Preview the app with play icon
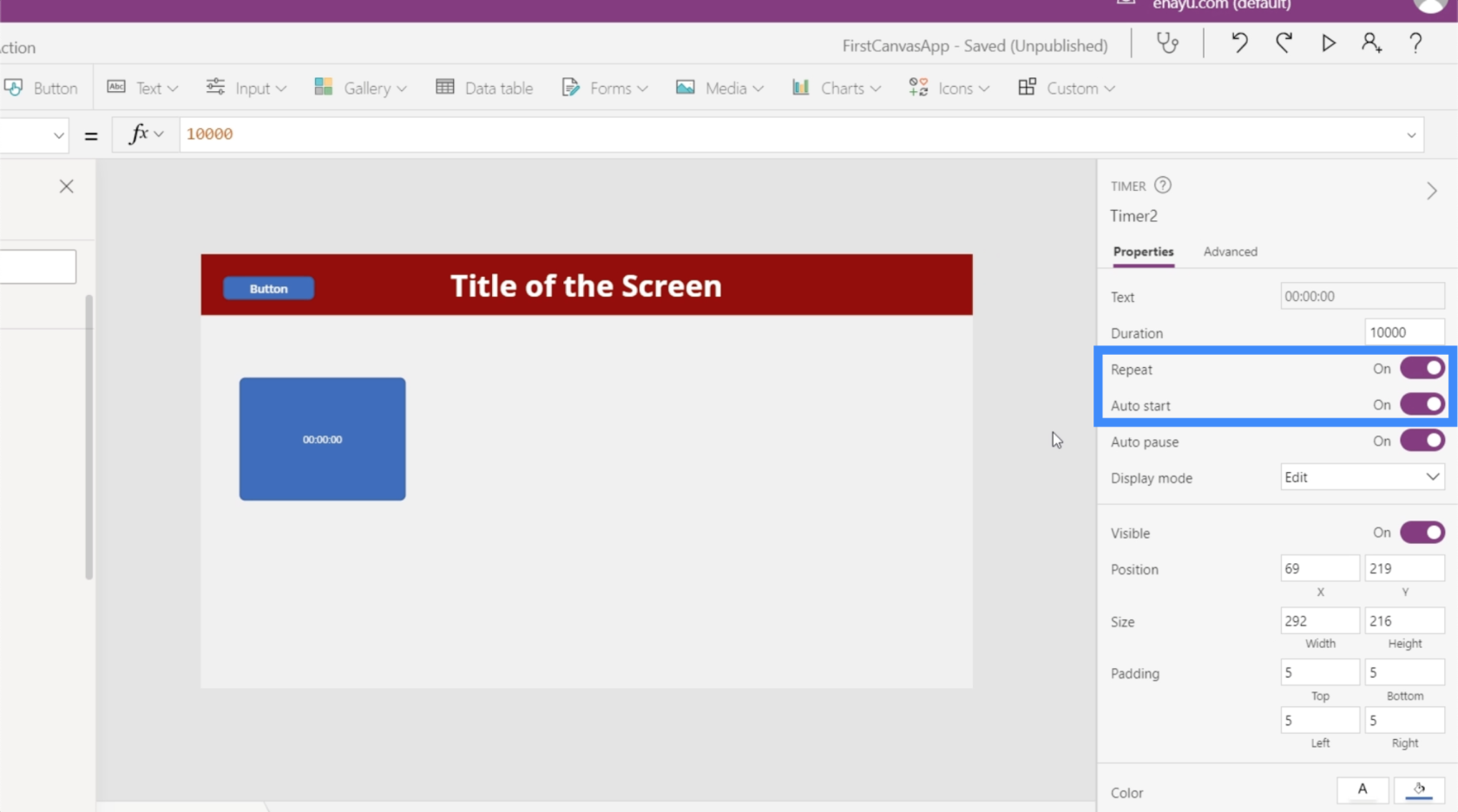Image resolution: width=1458 pixels, height=812 pixels. pyautogui.click(x=1328, y=43)
